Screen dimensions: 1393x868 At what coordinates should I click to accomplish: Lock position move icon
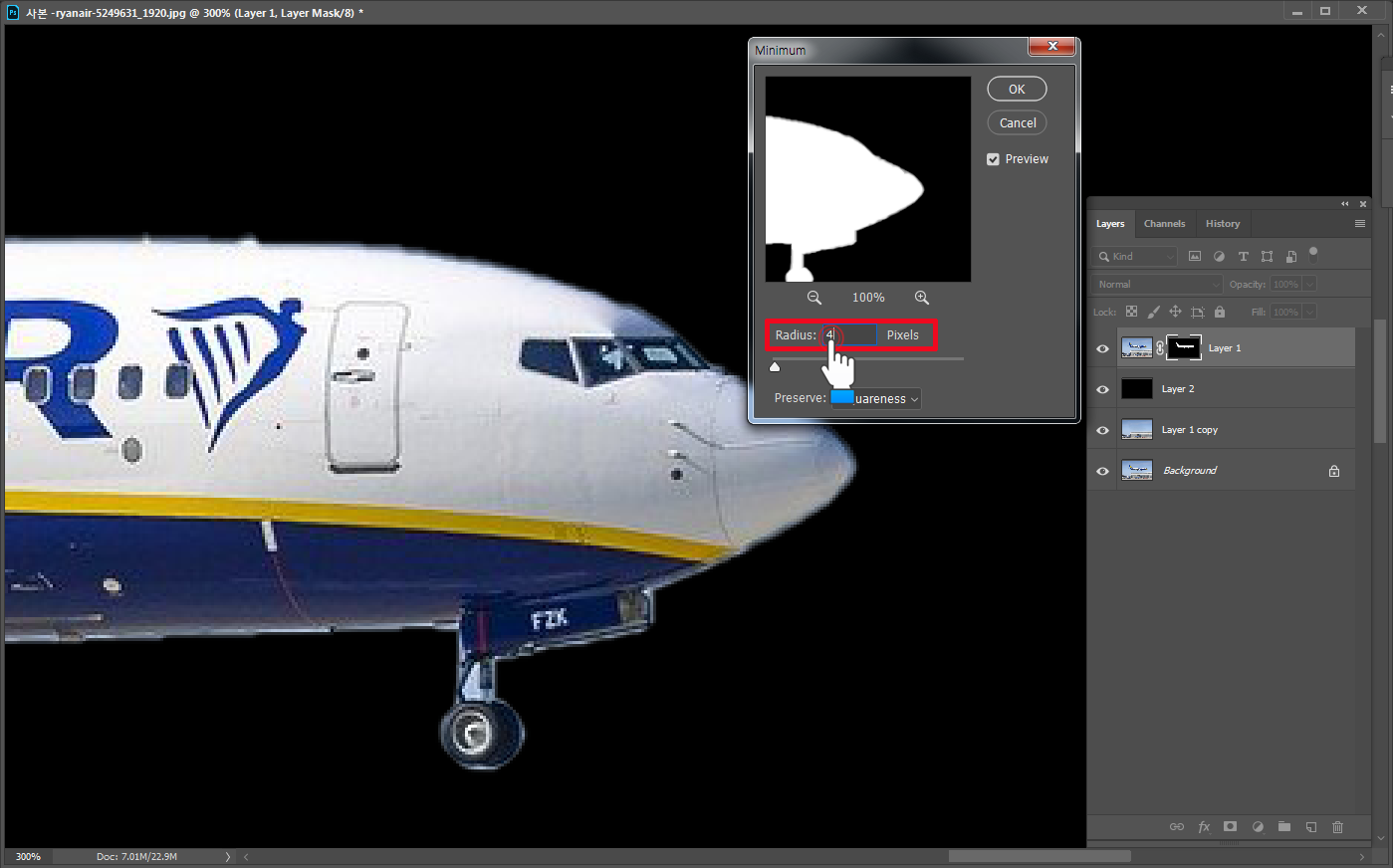1175,312
